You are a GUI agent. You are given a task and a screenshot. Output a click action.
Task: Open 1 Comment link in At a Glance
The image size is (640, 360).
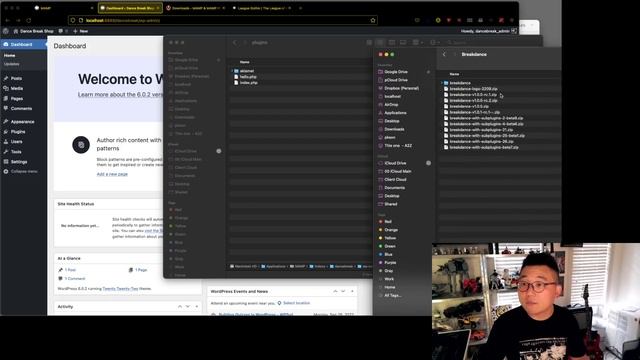tap(75, 278)
